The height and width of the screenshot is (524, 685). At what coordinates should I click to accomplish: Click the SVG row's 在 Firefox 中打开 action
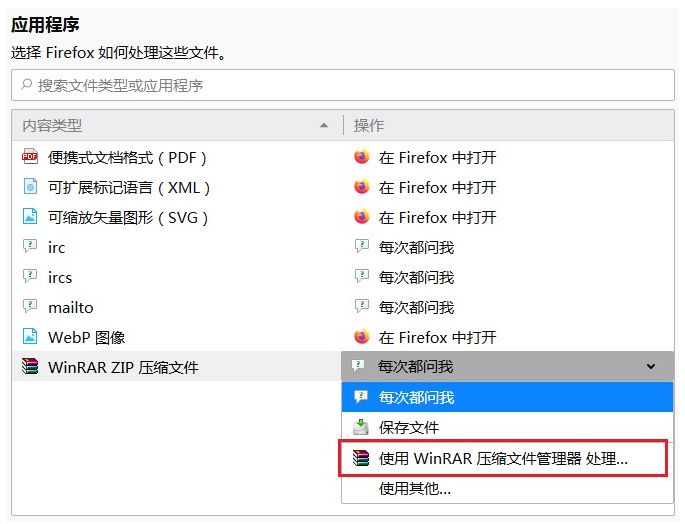tap(437, 217)
